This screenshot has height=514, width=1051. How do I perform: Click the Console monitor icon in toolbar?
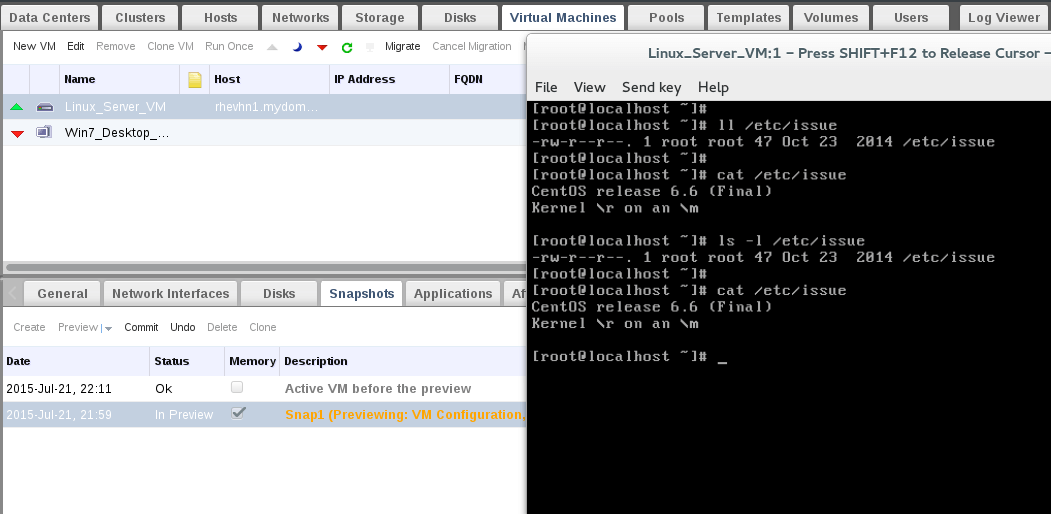[x=370, y=47]
